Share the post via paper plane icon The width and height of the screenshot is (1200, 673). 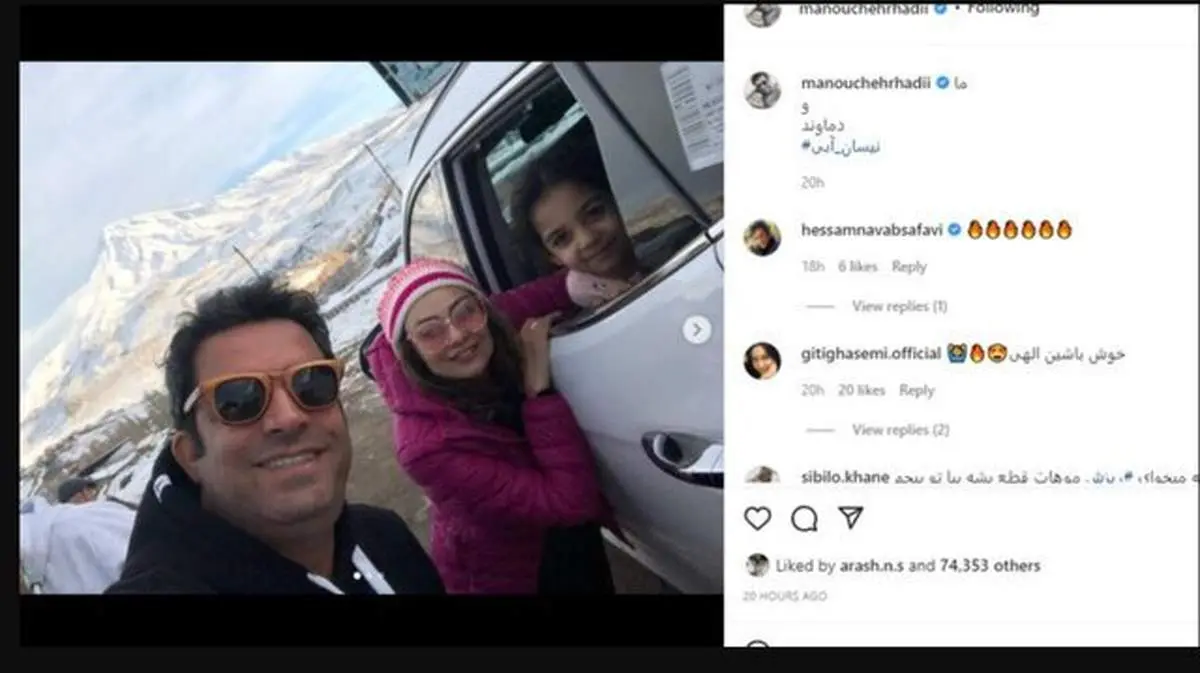coord(850,517)
